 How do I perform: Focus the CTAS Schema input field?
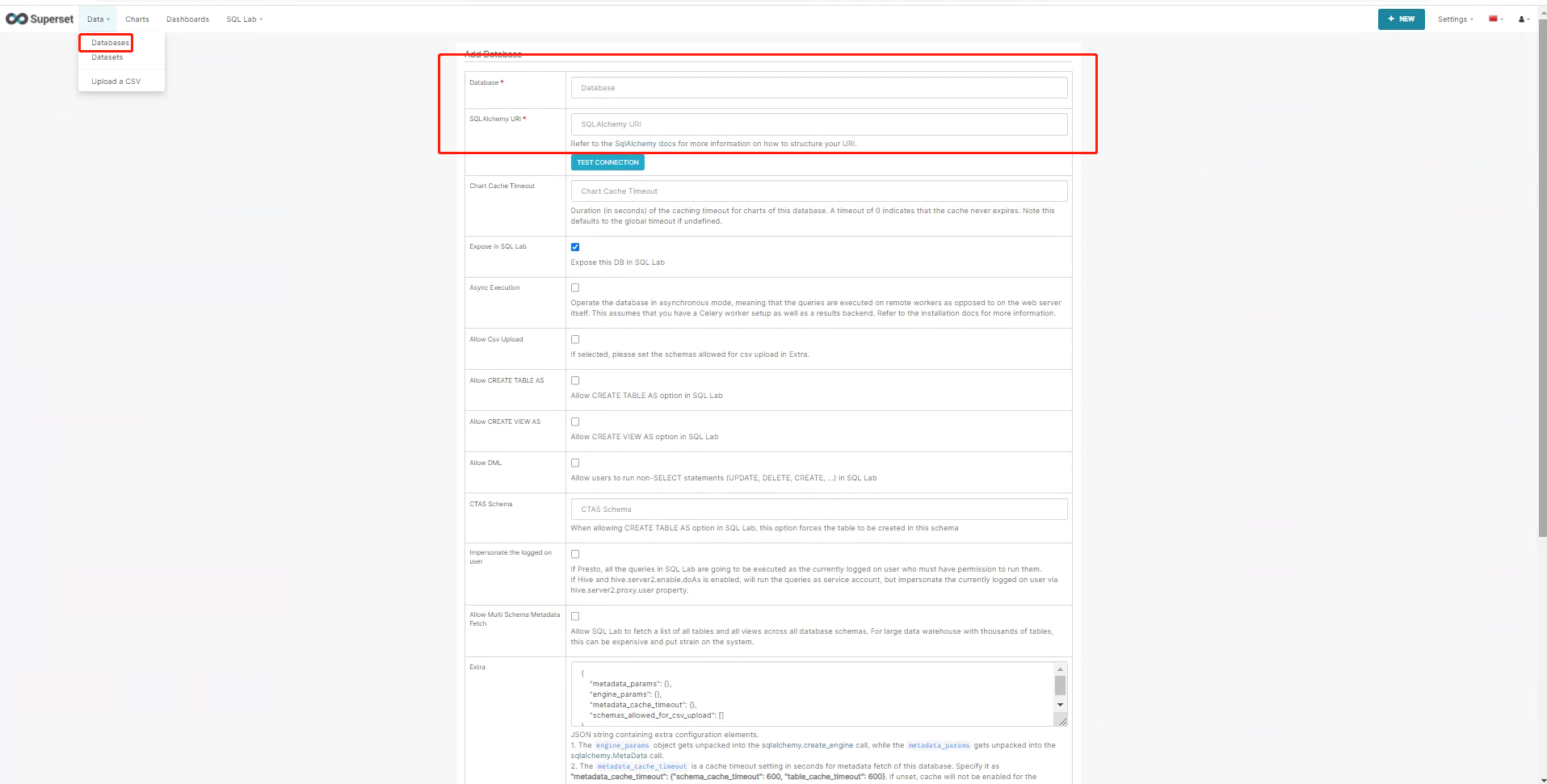point(819,509)
